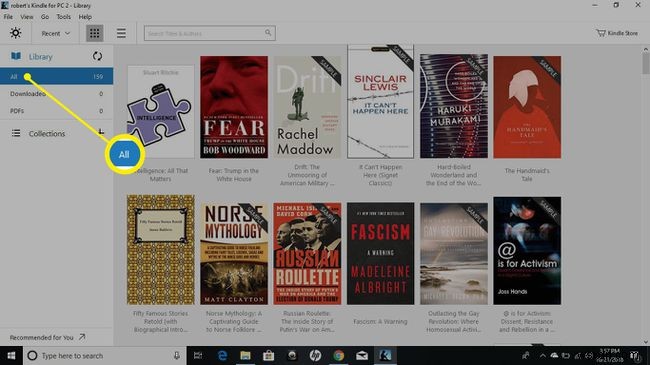The width and height of the screenshot is (650, 365).
Task: Open Fear by Bob Woodward cover
Action: point(234,107)
